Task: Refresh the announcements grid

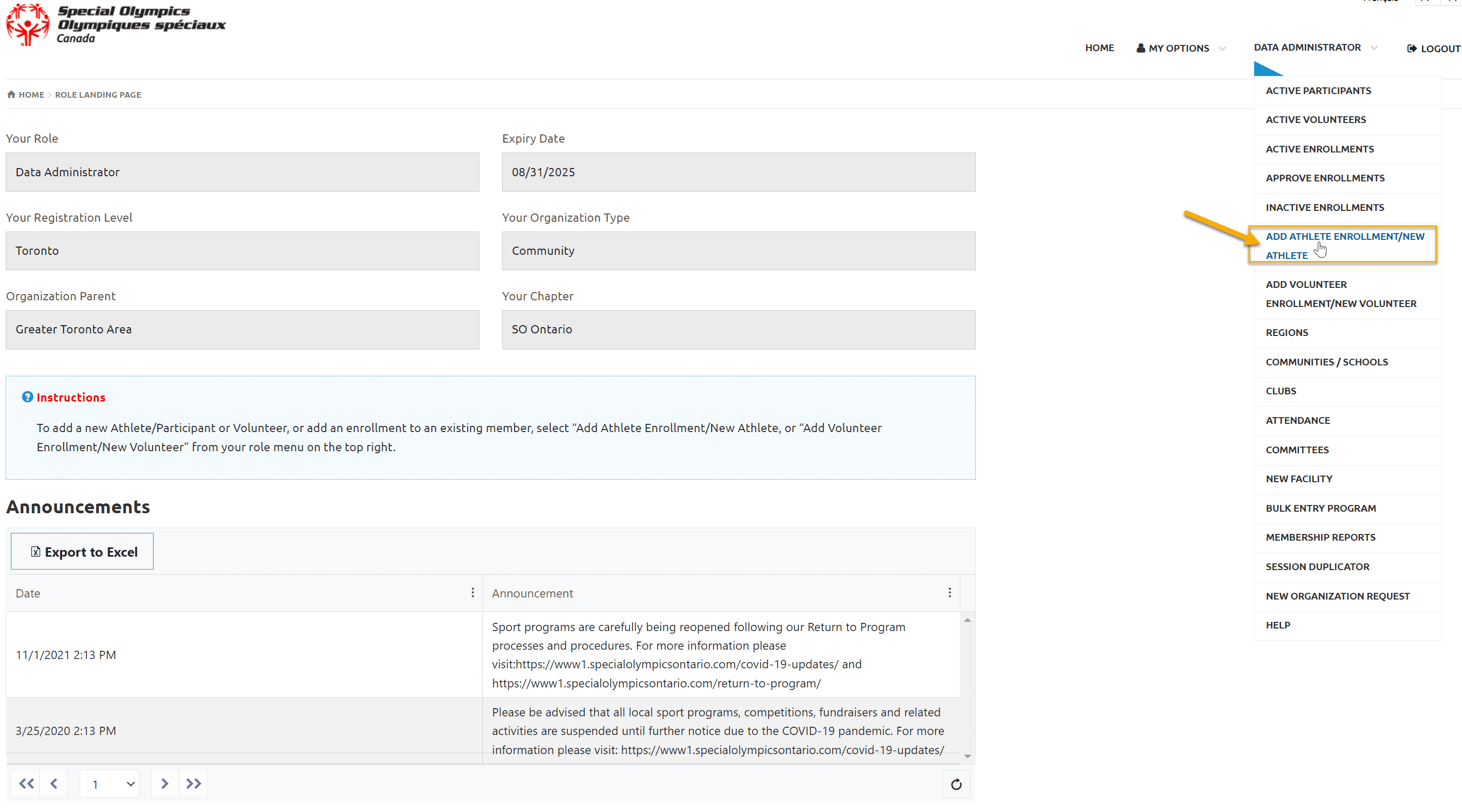Action: tap(956, 784)
